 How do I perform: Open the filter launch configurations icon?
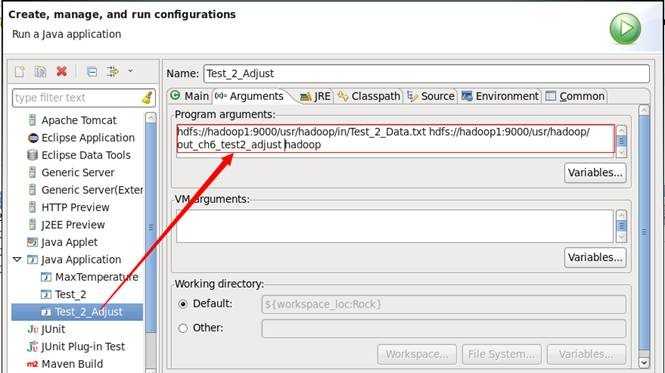[112, 72]
